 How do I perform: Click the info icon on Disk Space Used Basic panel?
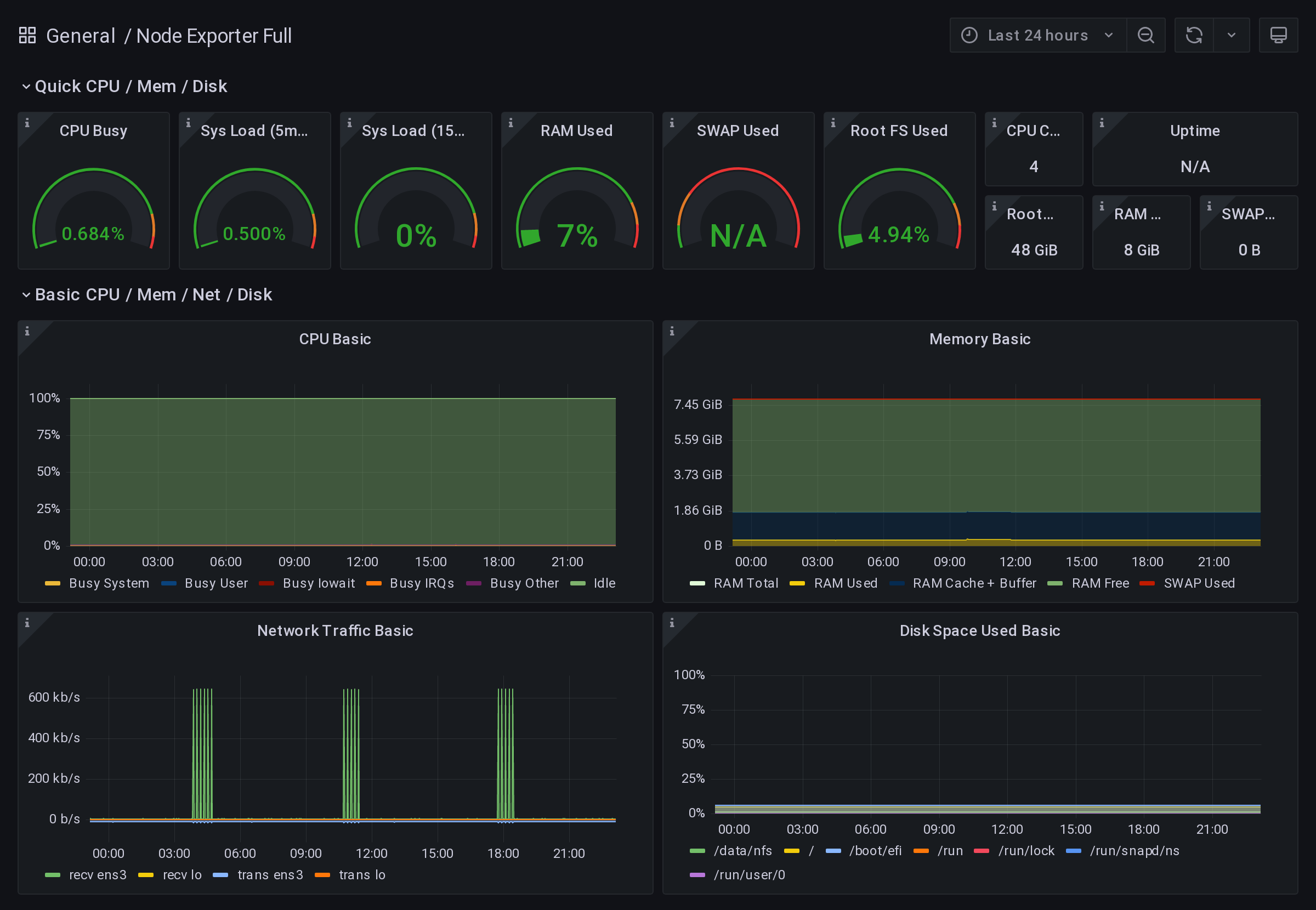pos(672,623)
